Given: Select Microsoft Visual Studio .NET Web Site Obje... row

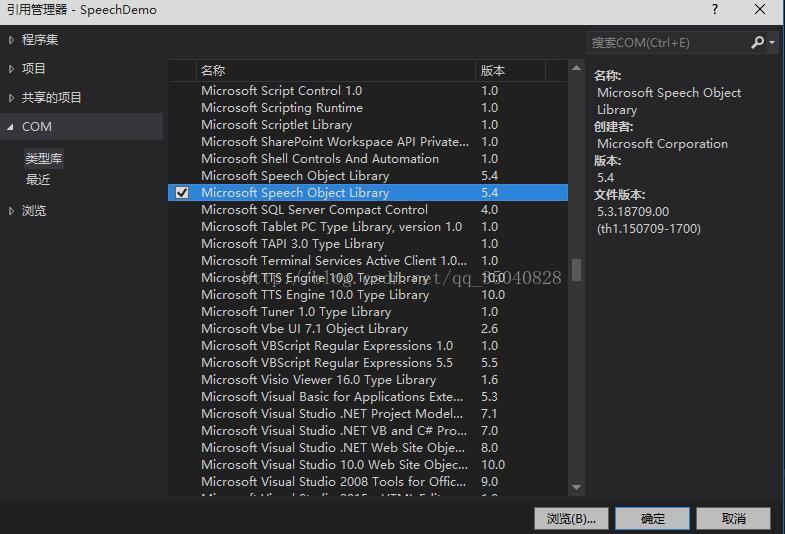Looking at the screenshot, I should point(368,448).
